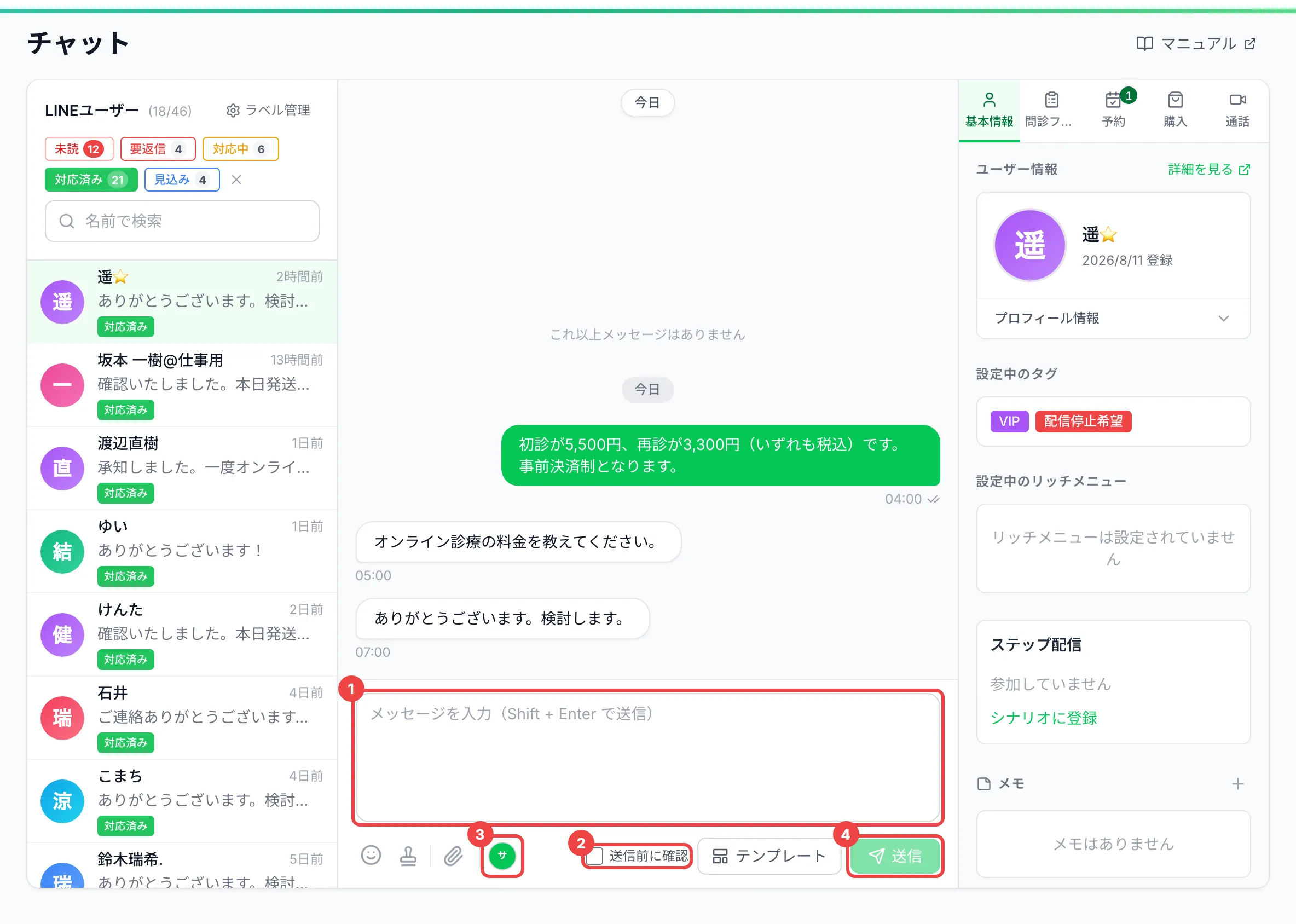
Task: Open chat with 坂本 一樹@仕事用
Action: (182, 385)
